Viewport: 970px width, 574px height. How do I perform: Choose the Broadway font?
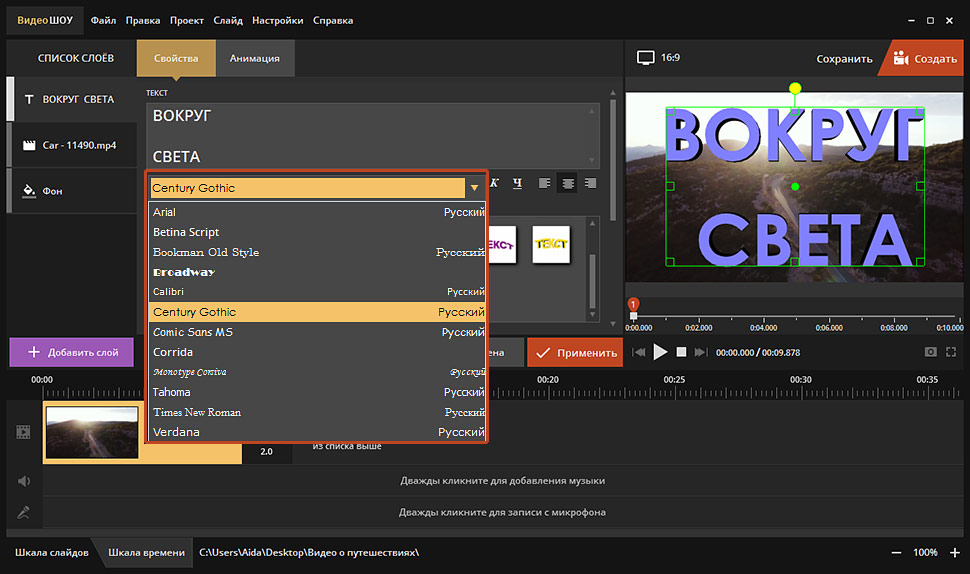click(317, 272)
